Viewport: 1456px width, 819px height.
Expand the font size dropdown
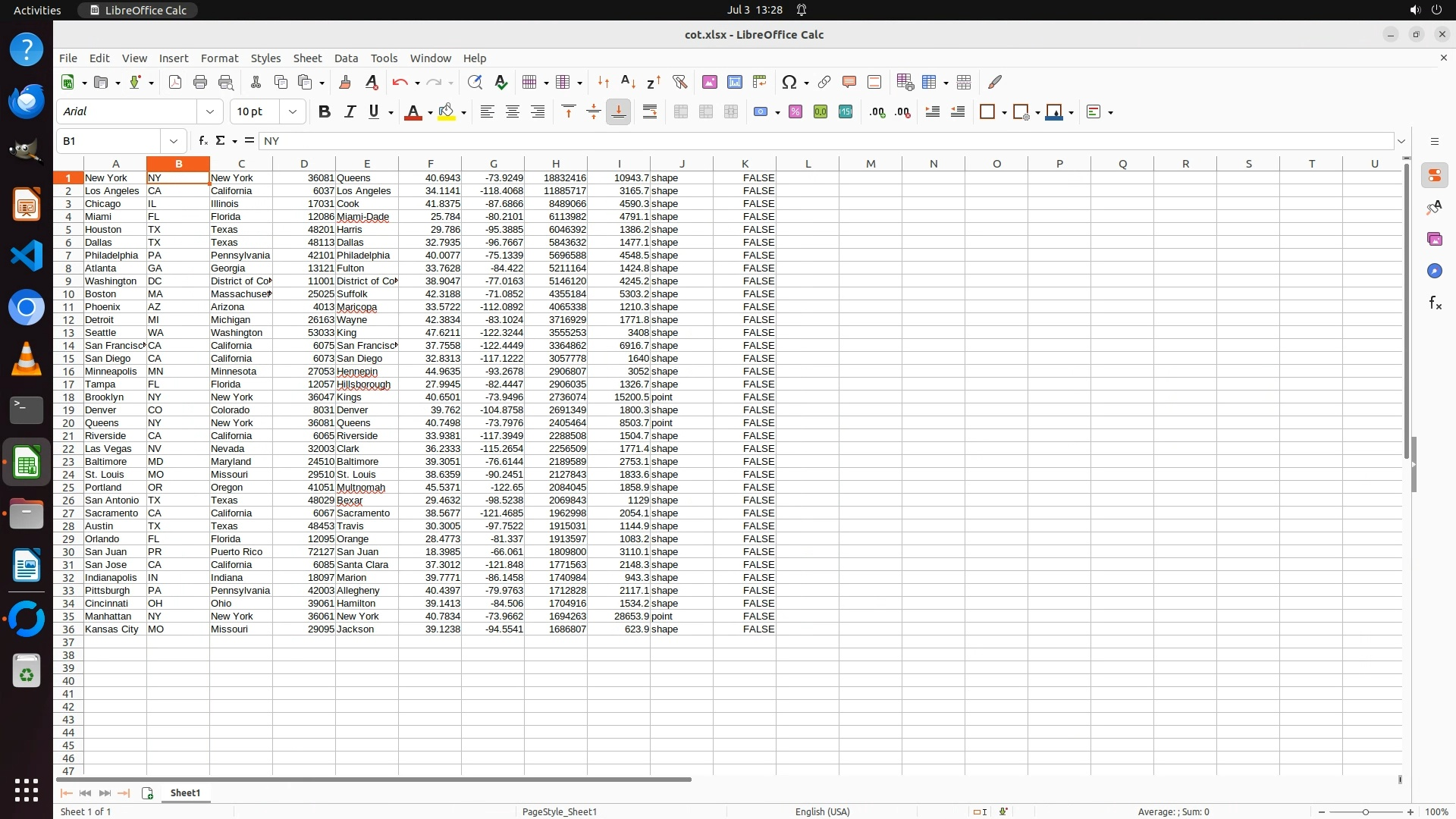(x=293, y=112)
